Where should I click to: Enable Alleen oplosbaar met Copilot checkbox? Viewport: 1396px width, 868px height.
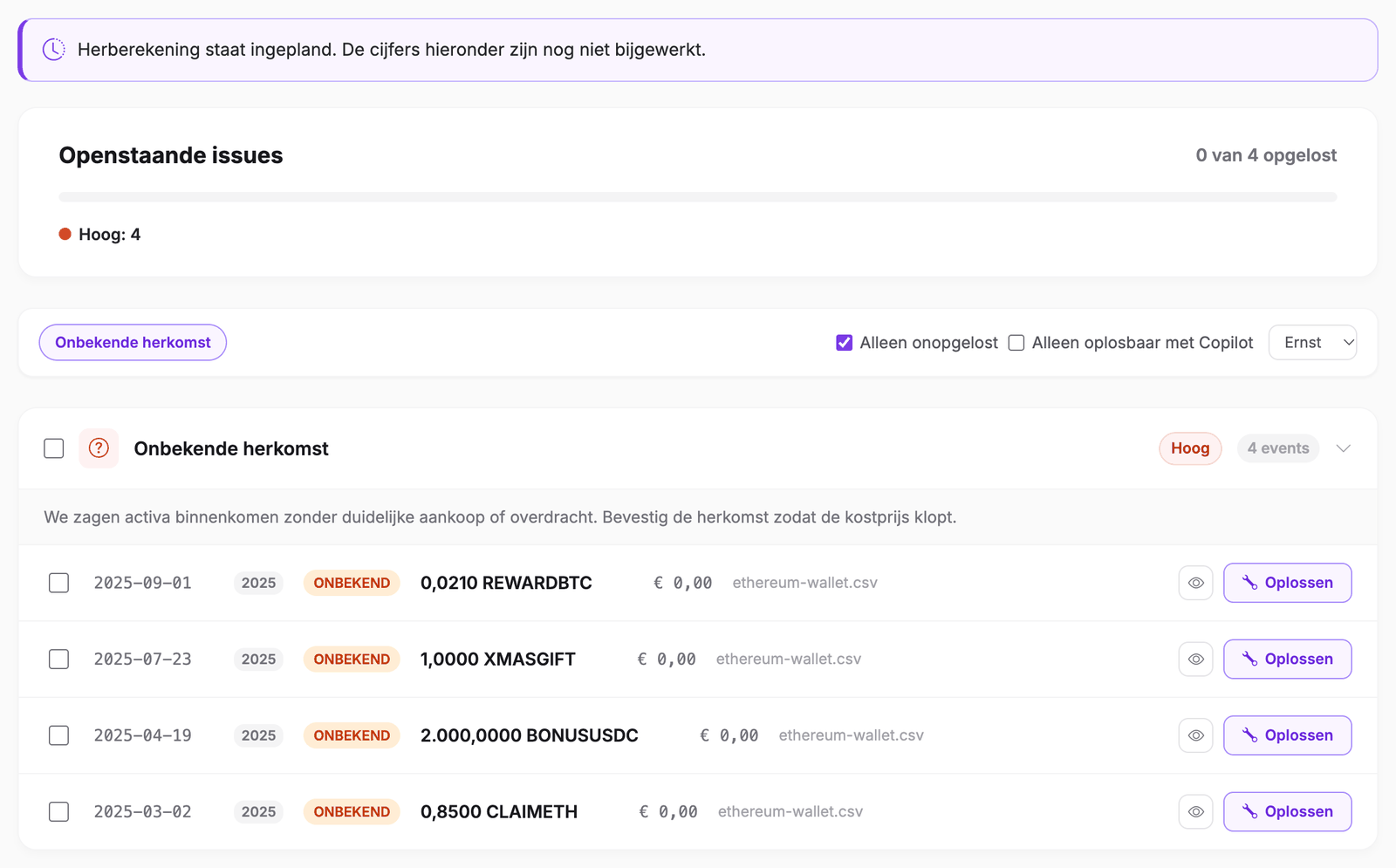[x=1016, y=343]
